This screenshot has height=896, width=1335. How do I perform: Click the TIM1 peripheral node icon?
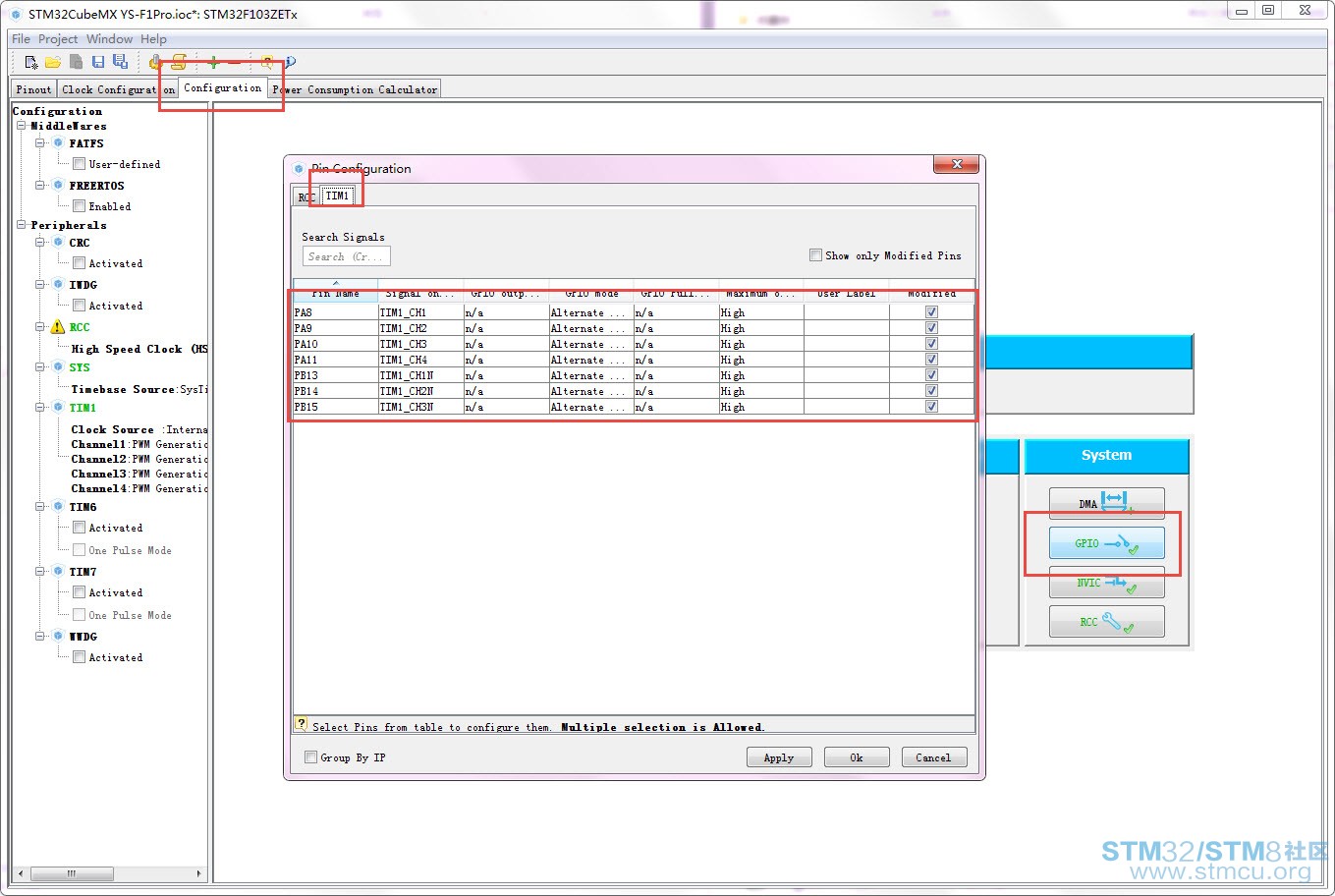coord(58,408)
